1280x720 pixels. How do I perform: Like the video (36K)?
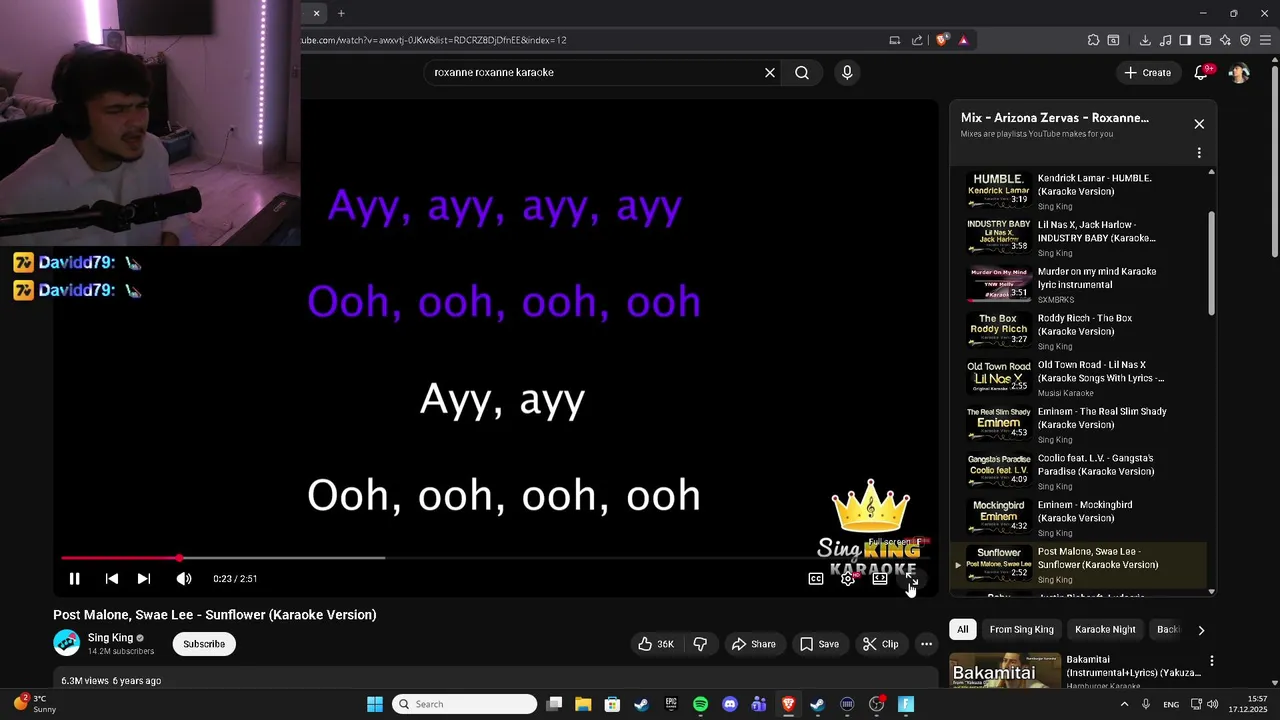pos(656,644)
